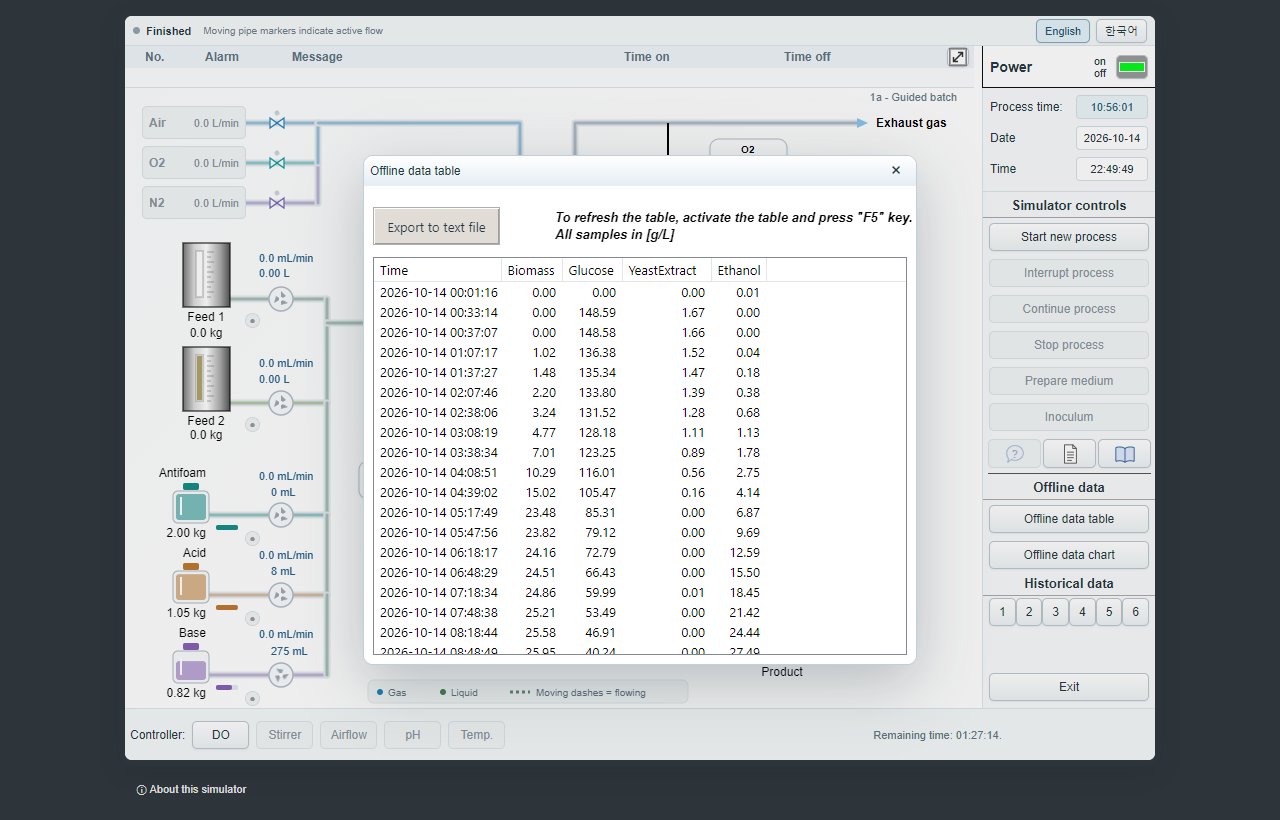Viewport: 1280px width, 820px height.
Task: Click the Ethanol column header
Action: click(739, 270)
